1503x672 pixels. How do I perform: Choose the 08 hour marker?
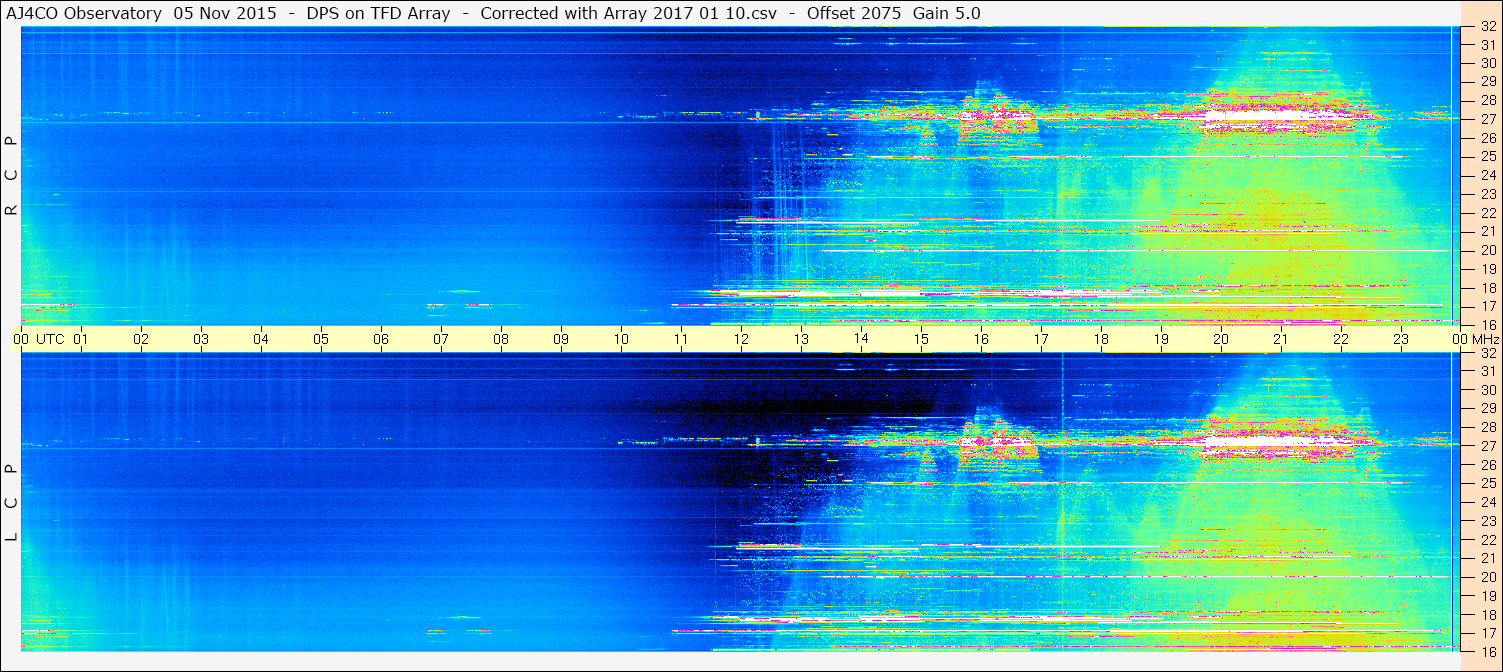point(501,339)
